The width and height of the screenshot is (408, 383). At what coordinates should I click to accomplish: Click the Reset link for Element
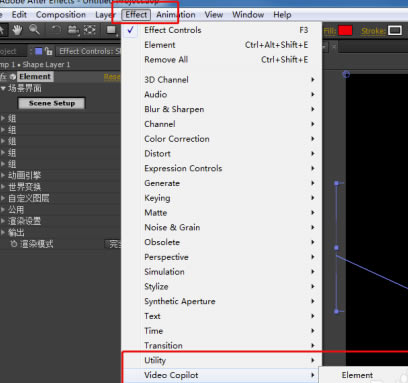(112, 77)
